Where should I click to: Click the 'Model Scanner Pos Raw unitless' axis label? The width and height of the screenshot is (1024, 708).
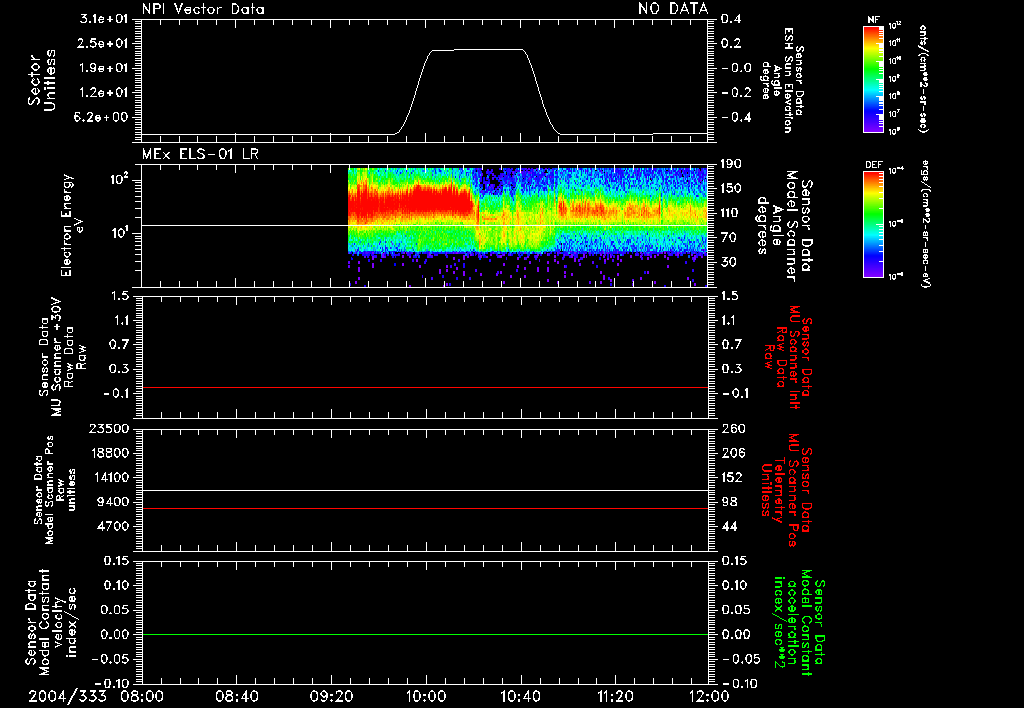(54, 490)
